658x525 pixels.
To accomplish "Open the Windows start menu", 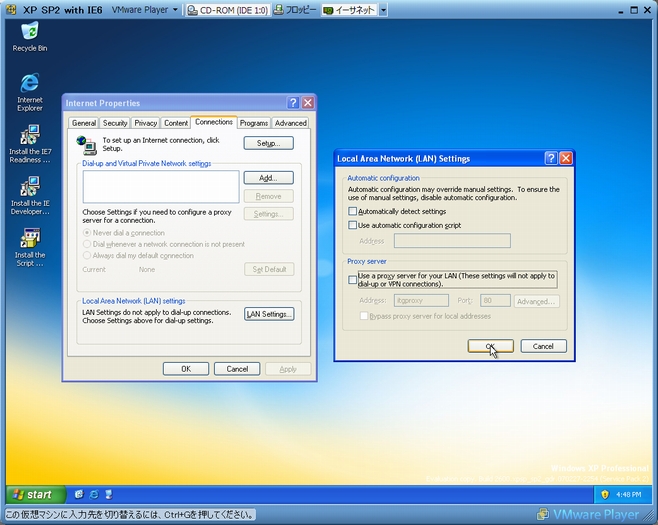I will (x=36, y=494).
